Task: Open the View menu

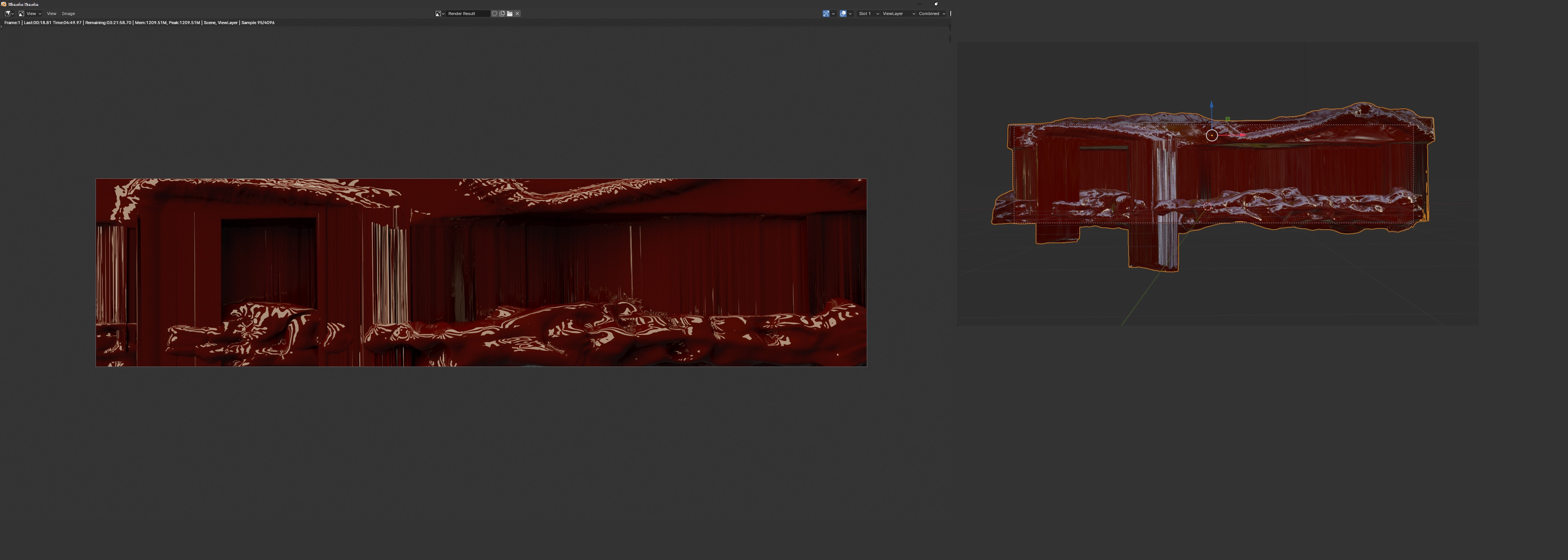Action: (51, 14)
